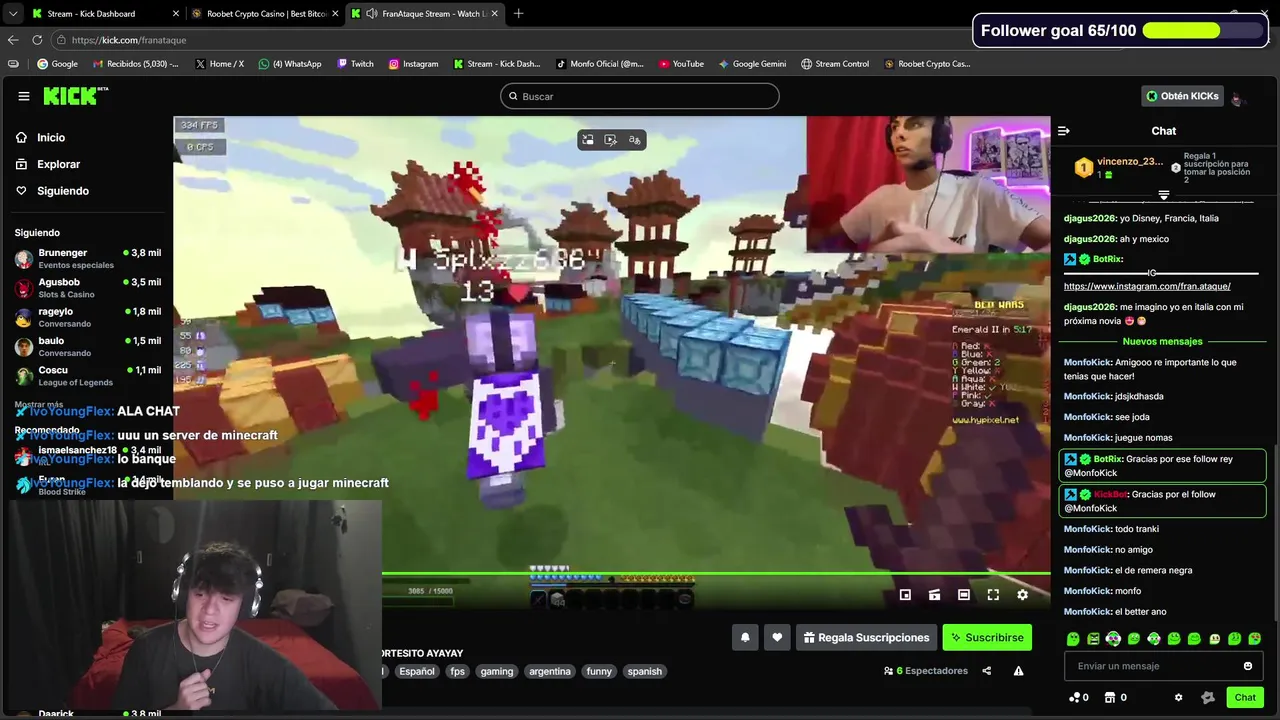Image resolution: width=1280 pixels, height=720 pixels.
Task: Focus the Enviar un mensaje input
Action: pyautogui.click(x=1155, y=666)
